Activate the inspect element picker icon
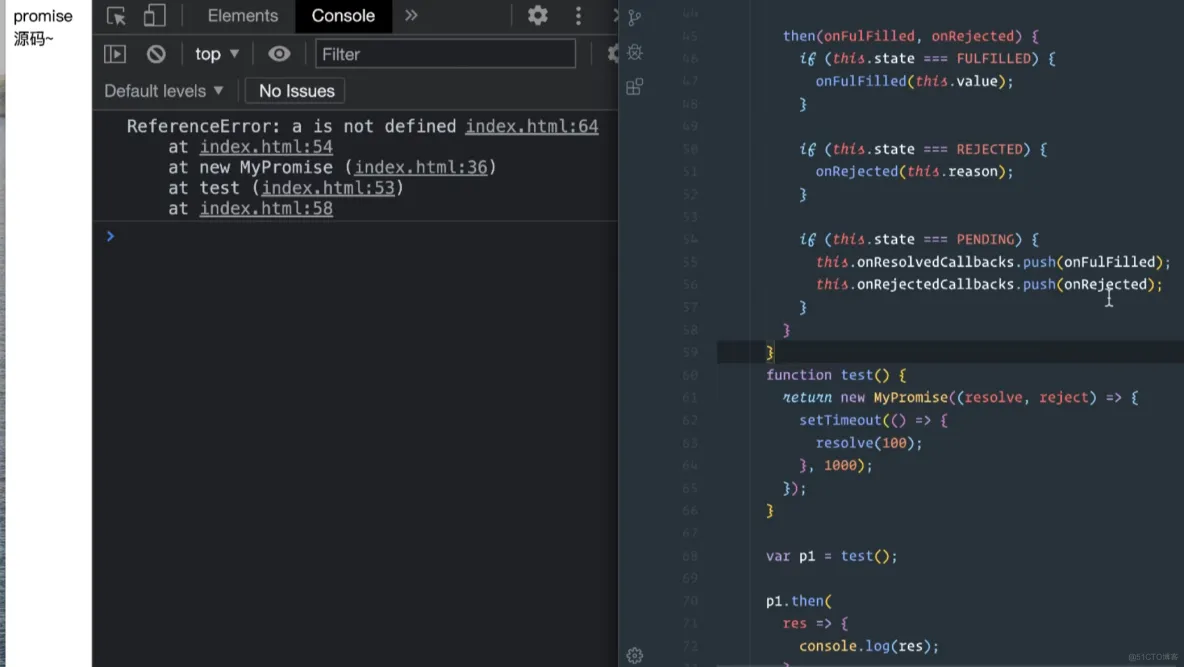Image resolution: width=1184 pixels, height=667 pixels. click(116, 16)
